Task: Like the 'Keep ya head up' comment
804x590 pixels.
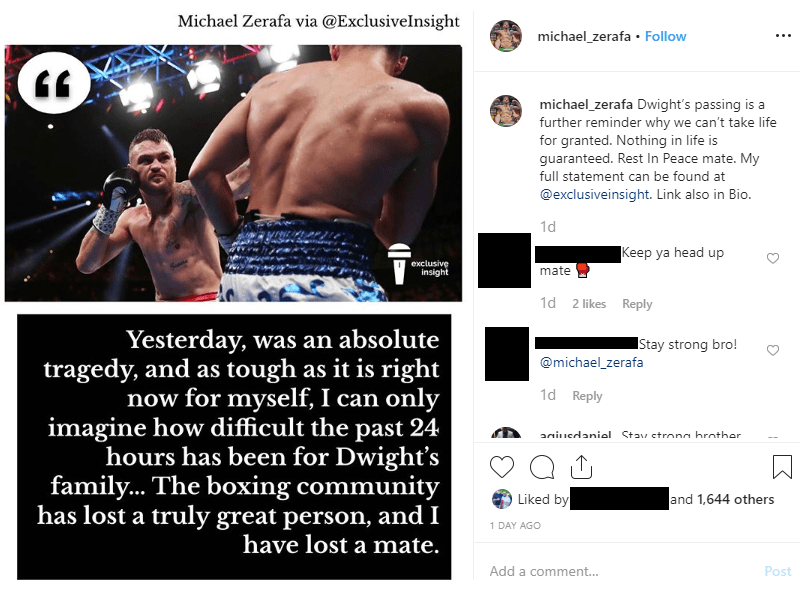Action: coord(773,258)
